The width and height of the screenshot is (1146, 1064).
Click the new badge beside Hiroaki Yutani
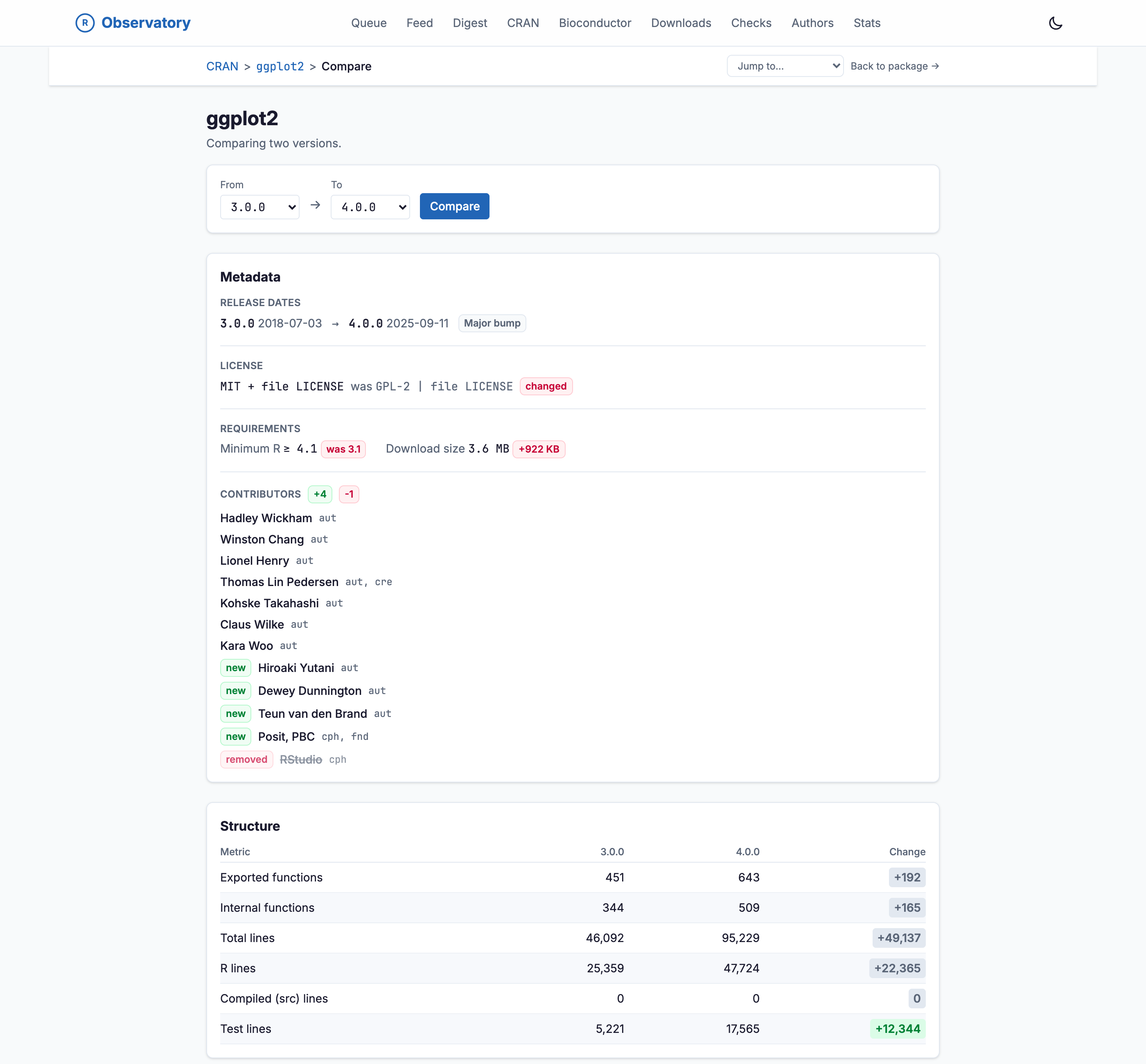[235, 668]
